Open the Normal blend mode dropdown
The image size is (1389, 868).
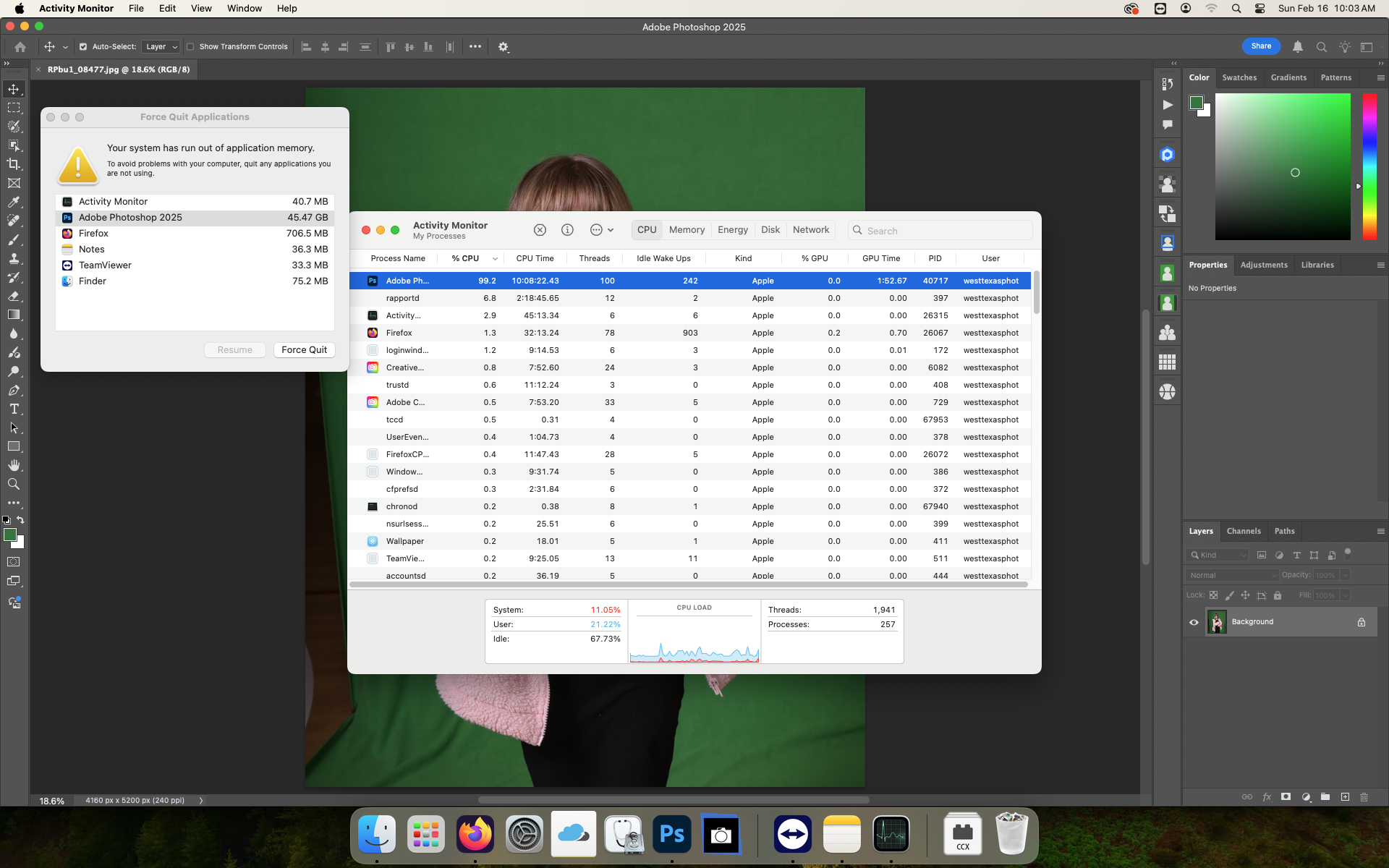click(x=1233, y=575)
